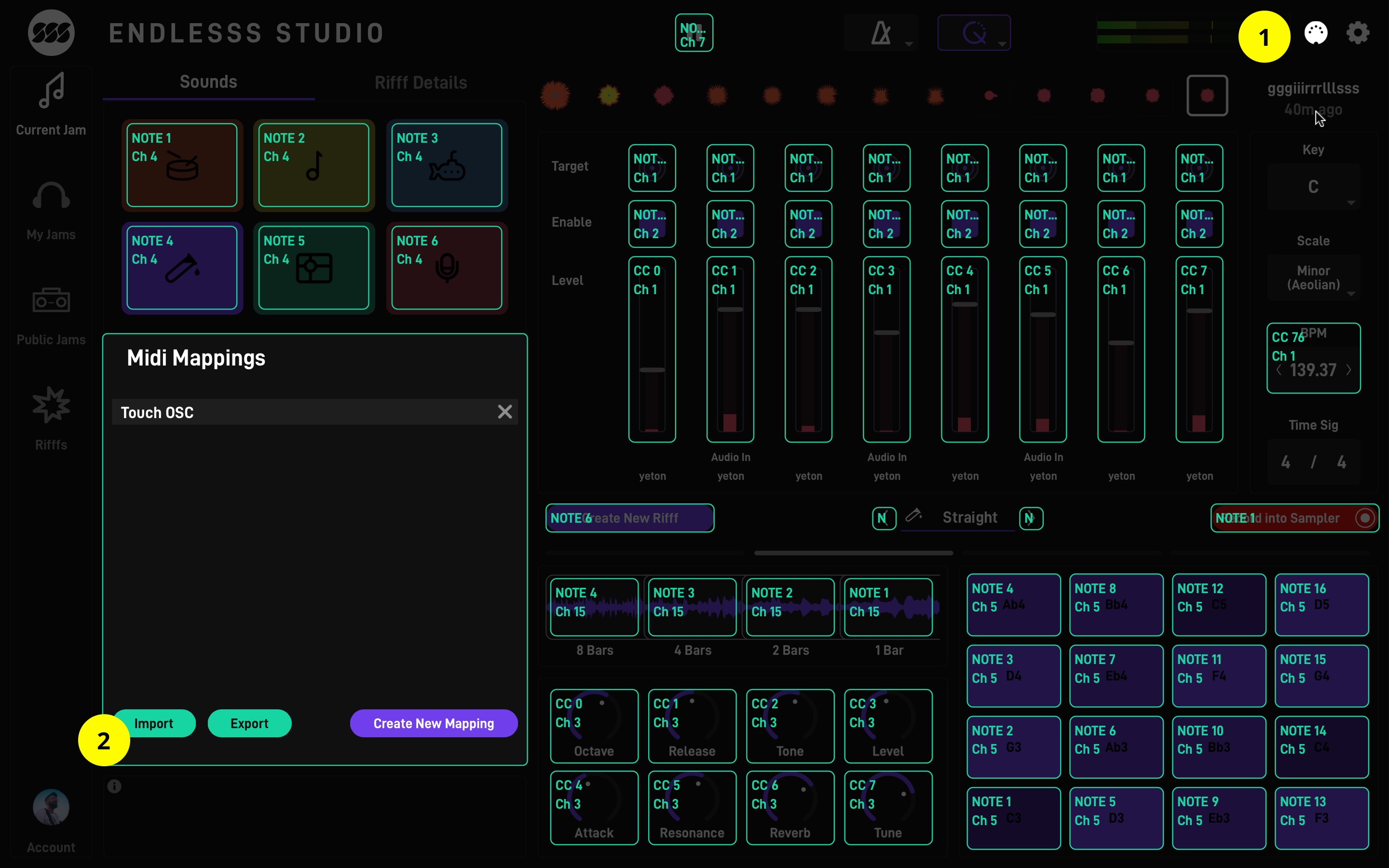Select Target for CC 4 channel
The image size is (1389, 868).
pyautogui.click(x=965, y=168)
